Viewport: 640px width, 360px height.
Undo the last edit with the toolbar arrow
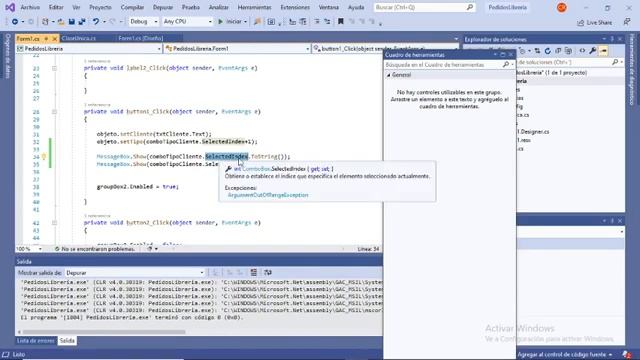(96, 22)
